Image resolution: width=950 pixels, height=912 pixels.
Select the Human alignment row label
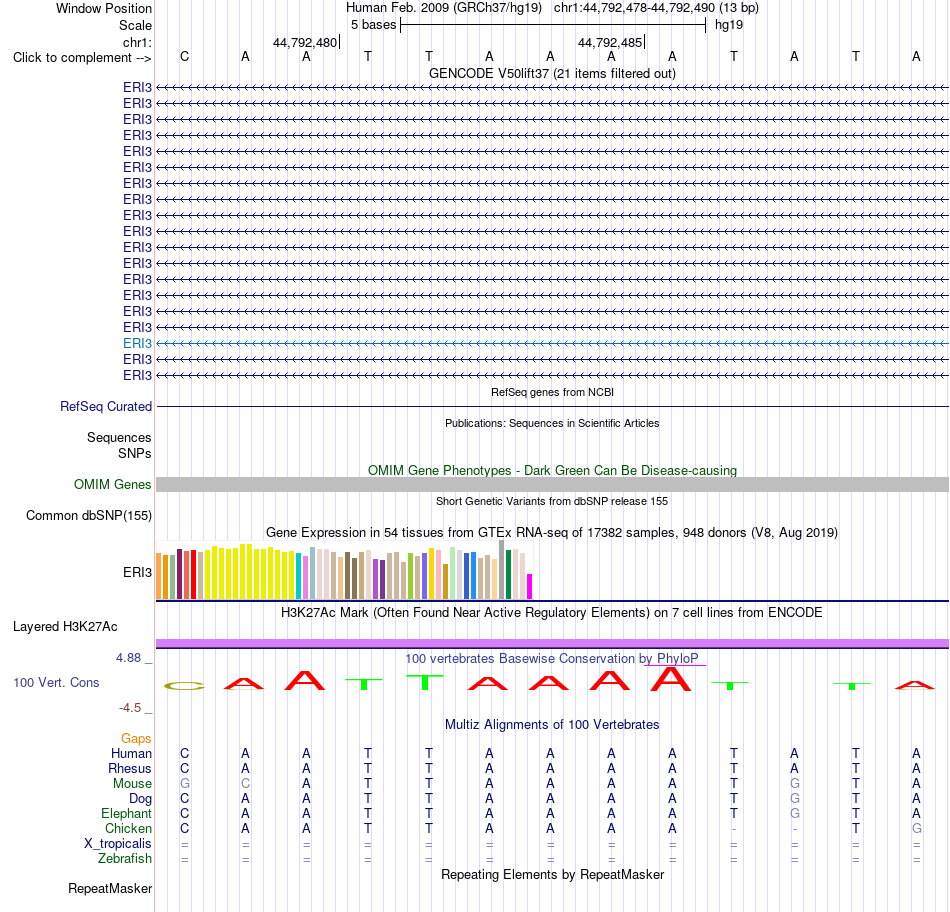coord(131,753)
